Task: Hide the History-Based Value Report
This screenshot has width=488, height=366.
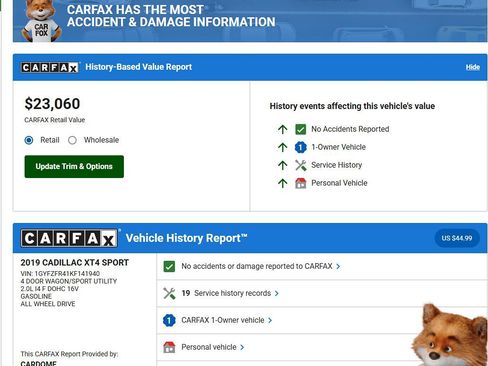Action: click(x=473, y=67)
